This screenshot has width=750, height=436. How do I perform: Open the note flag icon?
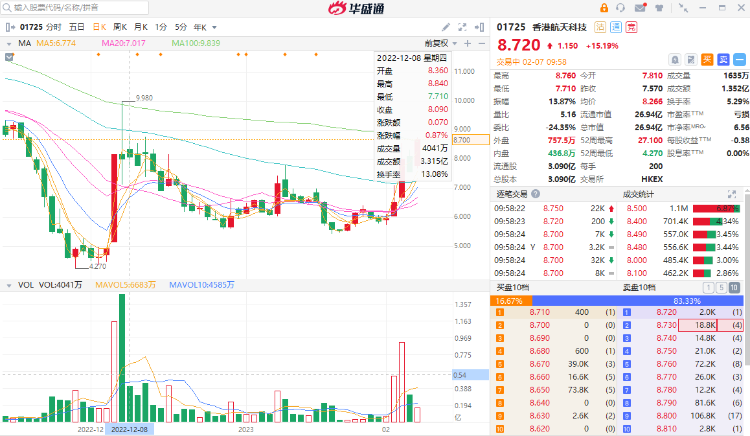pos(691,60)
